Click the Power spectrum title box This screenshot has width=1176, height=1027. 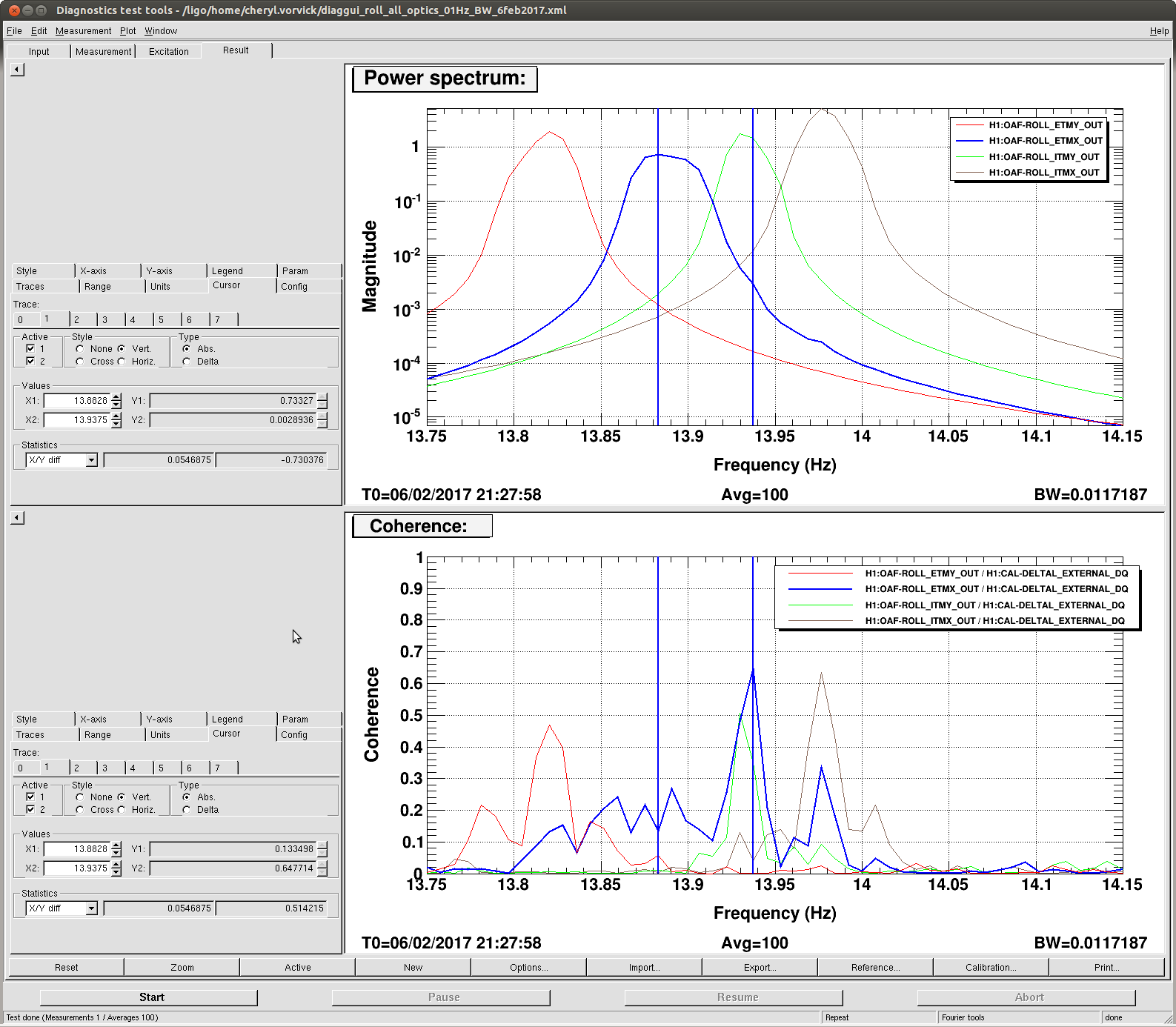click(x=445, y=79)
